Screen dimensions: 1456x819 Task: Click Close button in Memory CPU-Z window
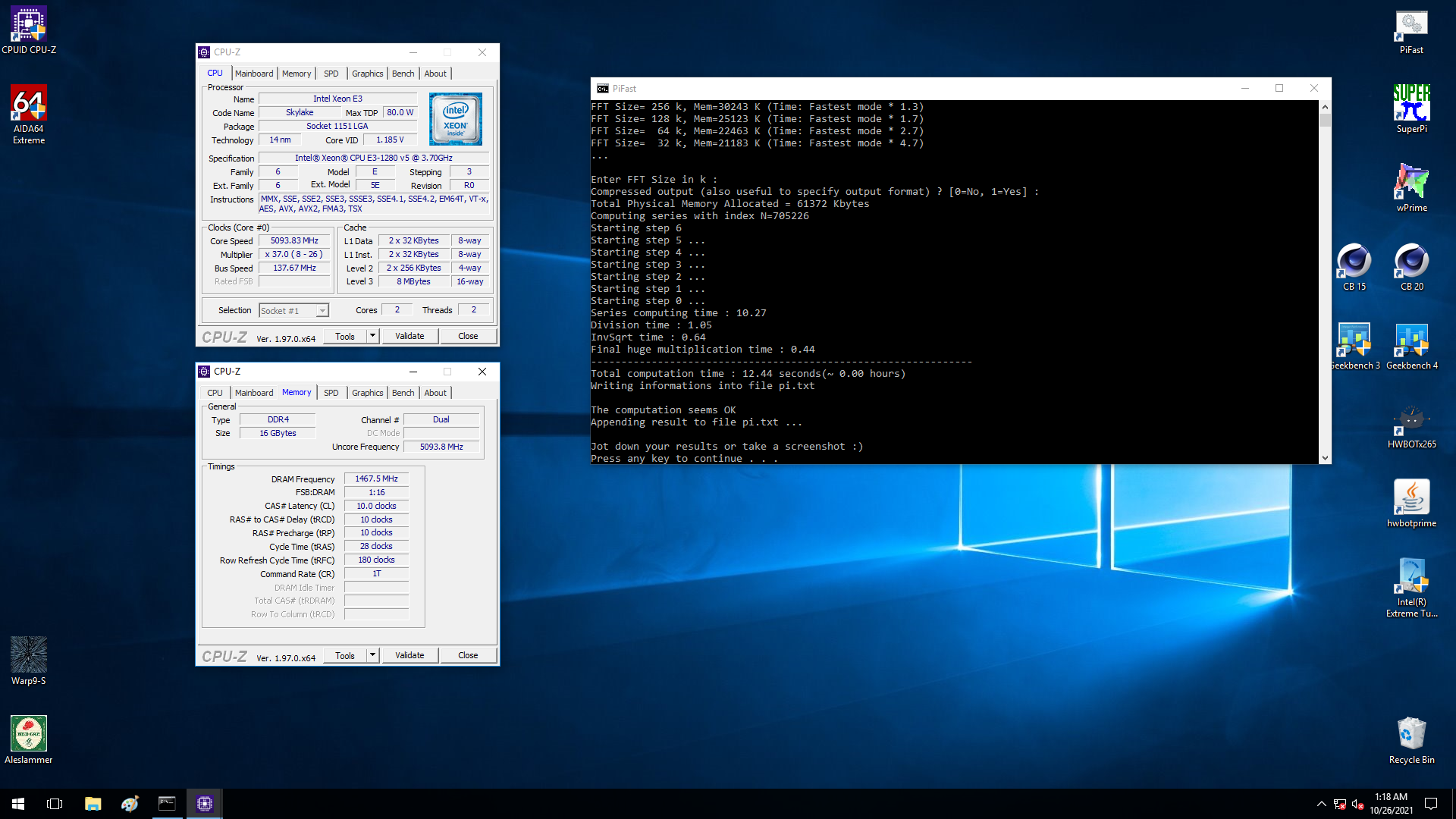[x=468, y=655]
